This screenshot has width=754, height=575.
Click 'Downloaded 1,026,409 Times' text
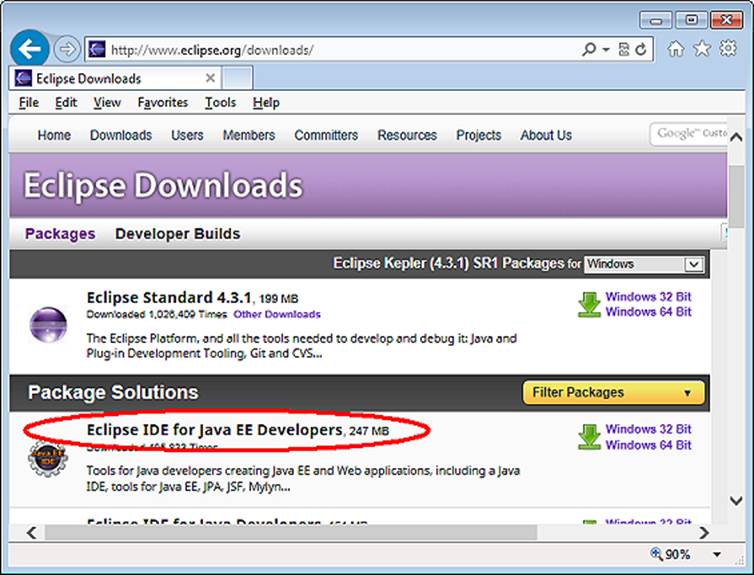[x=157, y=314]
